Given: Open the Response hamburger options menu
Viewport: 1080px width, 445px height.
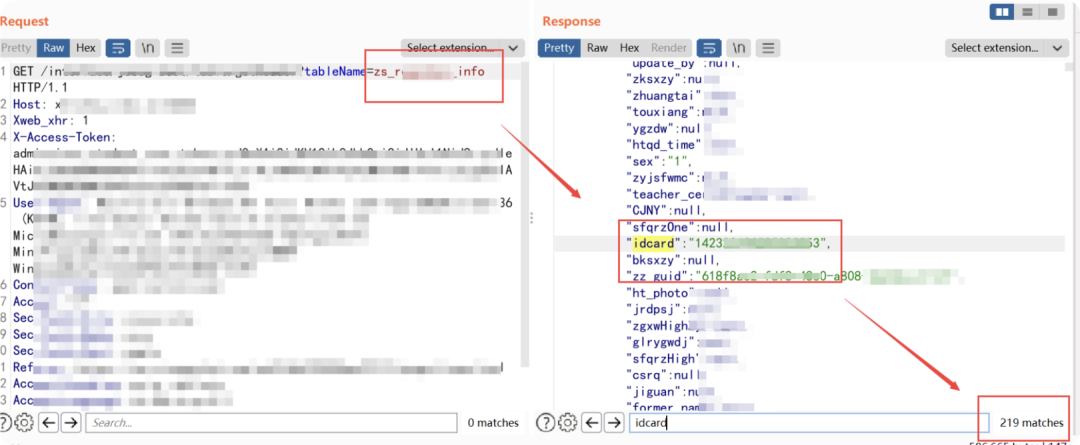Looking at the screenshot, I should point(769,48).
